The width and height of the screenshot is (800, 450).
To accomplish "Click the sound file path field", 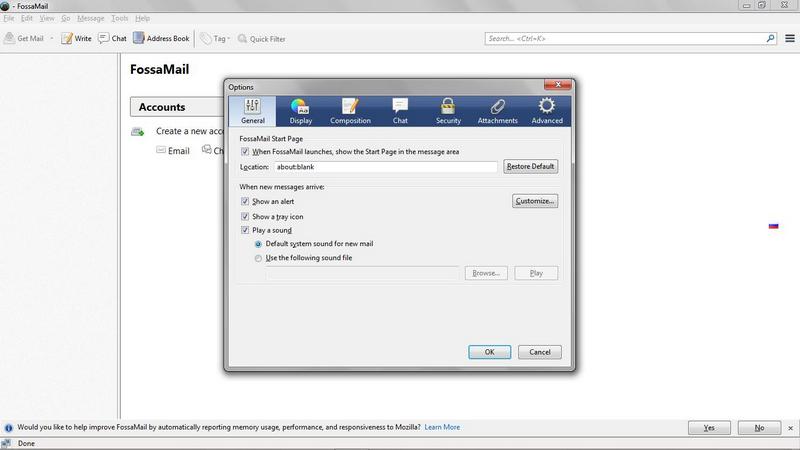I will click(x=362, y=273).
